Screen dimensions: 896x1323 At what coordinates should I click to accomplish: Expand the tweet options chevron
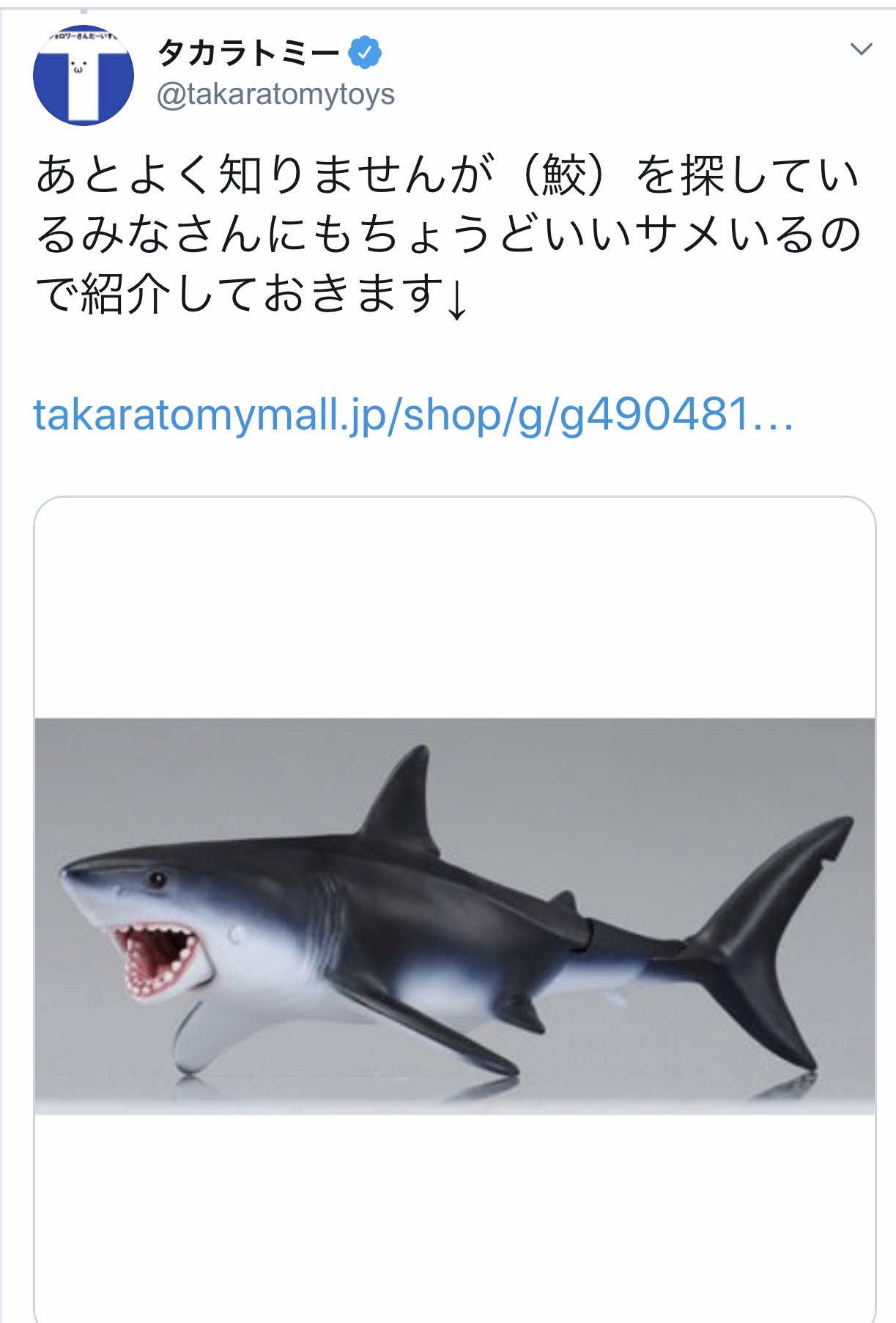click(861, 49)
